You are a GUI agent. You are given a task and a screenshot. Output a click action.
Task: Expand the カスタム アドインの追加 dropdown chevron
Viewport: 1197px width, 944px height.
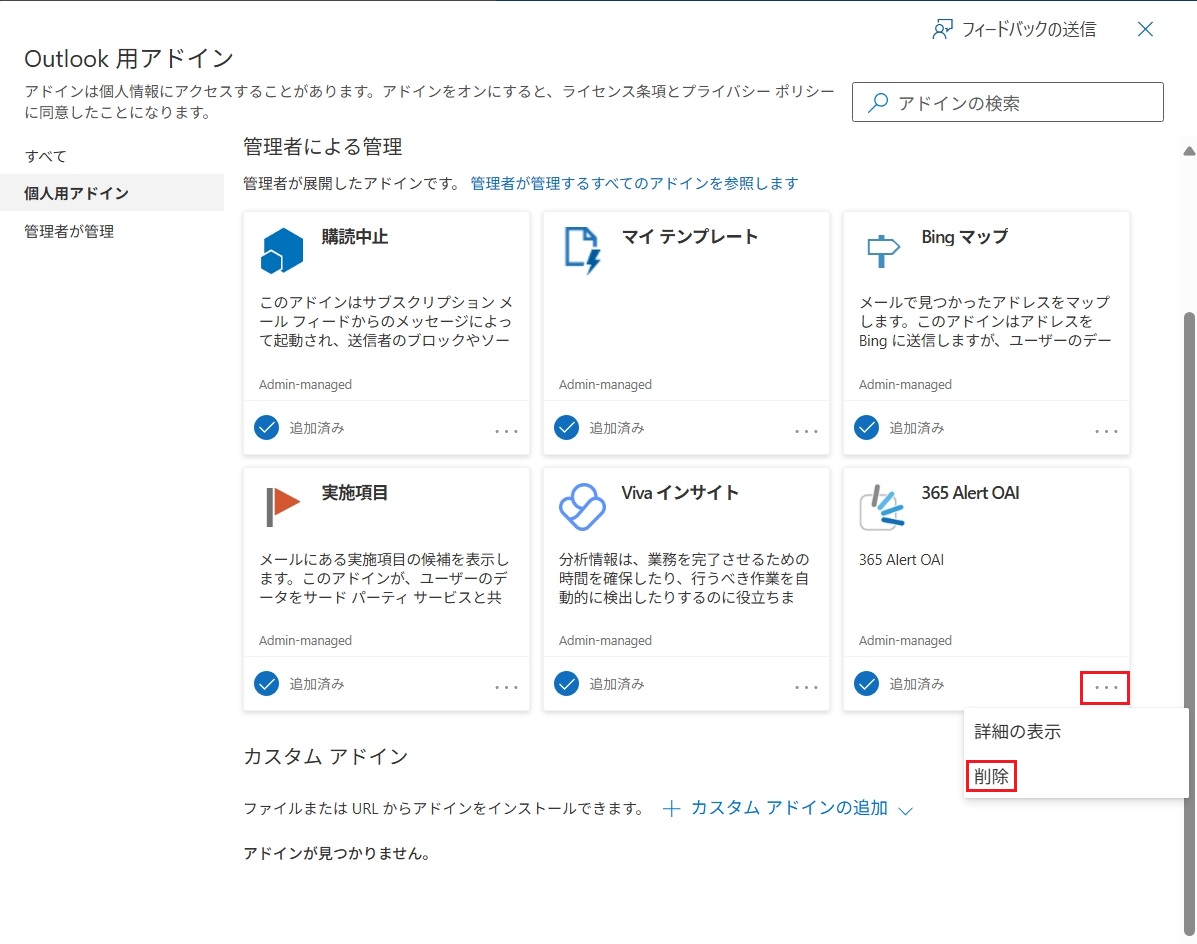906,810
